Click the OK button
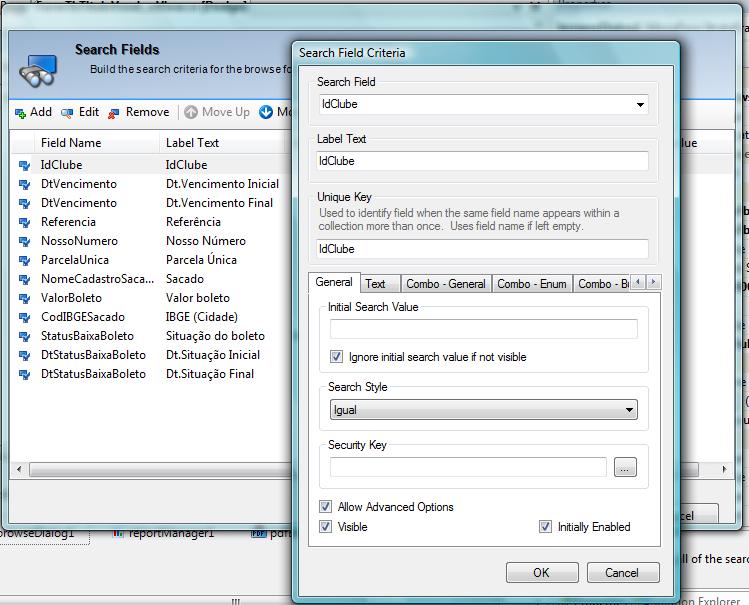Image resolution: width=749 pixels, height=605 pixels. coord(541,573)
